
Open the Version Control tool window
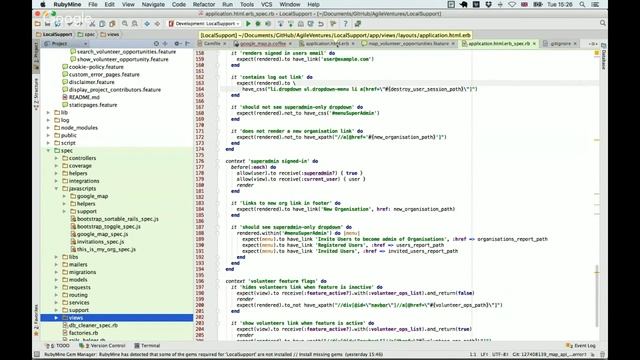pyautogui.click(x=103, y=346)
